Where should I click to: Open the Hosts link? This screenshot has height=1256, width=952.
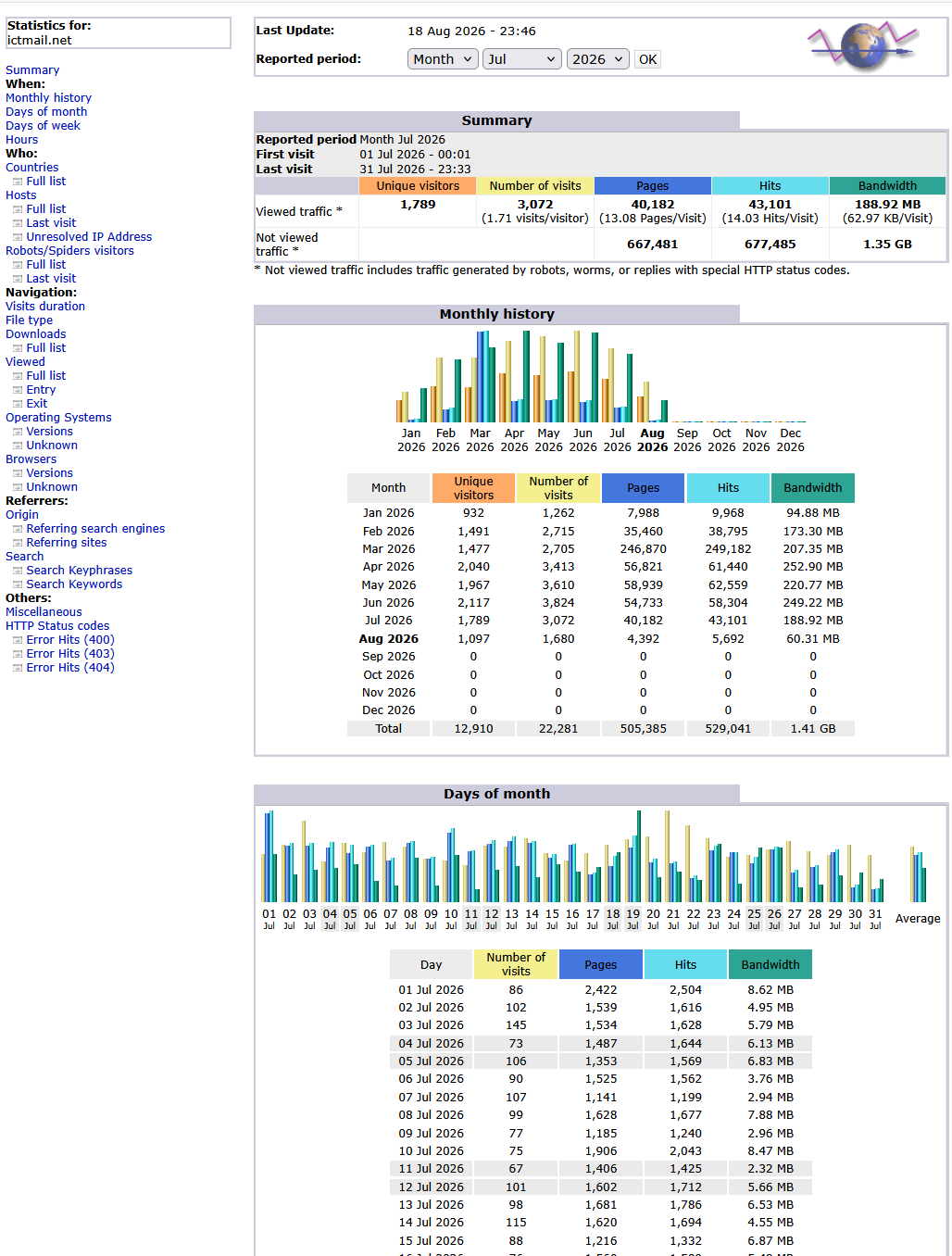tap(20, 195)
